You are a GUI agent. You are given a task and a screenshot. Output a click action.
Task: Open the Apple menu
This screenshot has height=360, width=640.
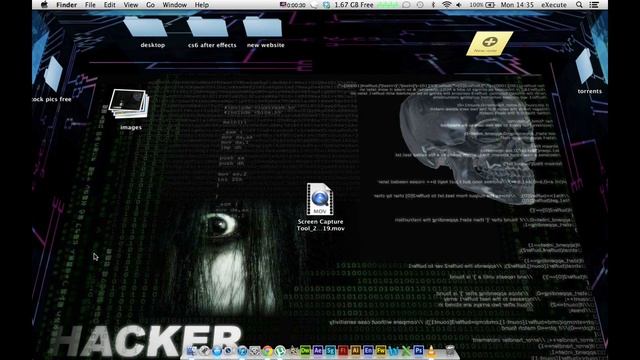[44, 5]
